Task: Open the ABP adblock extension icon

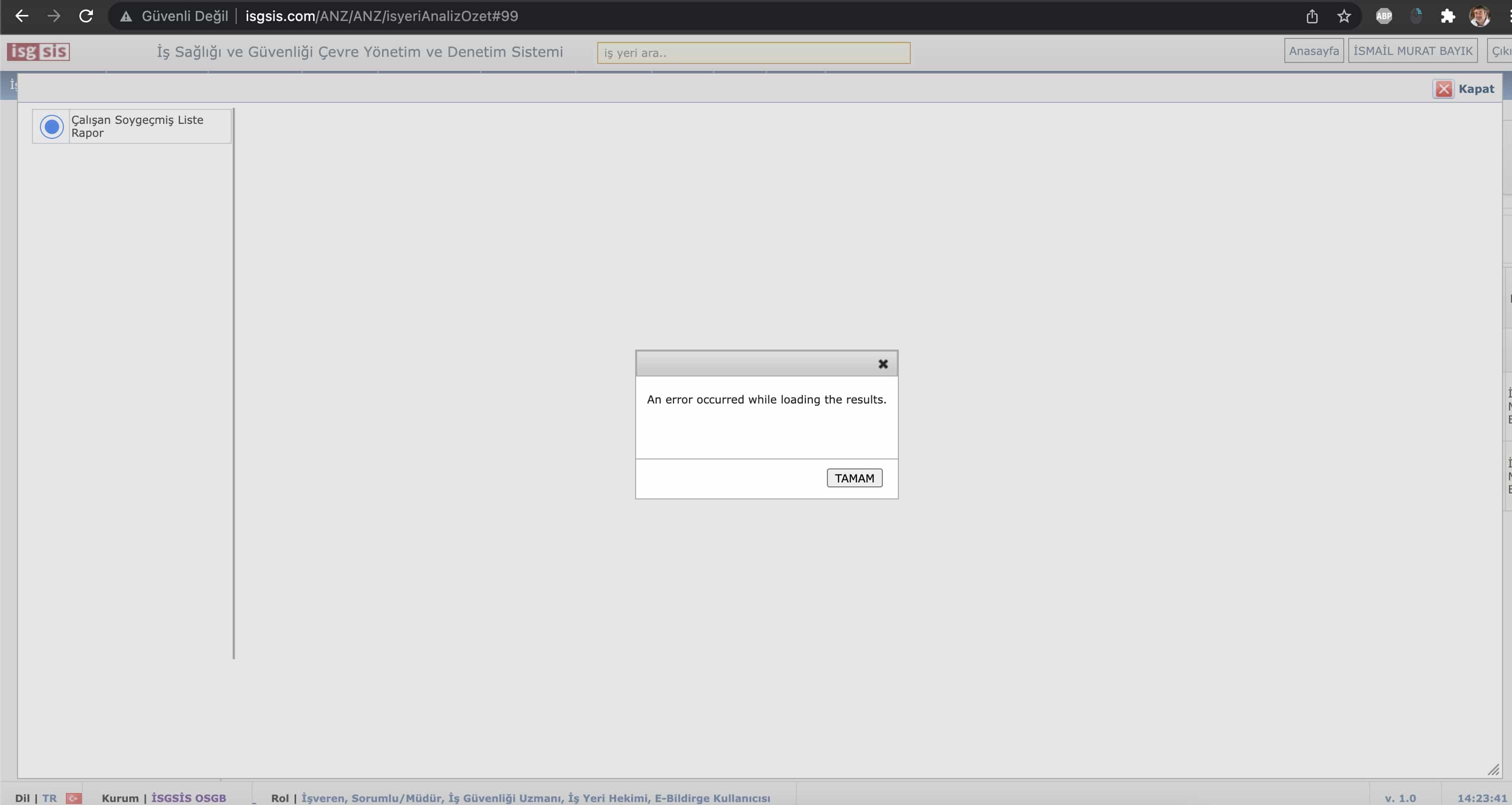Action: click(1384, 16)
